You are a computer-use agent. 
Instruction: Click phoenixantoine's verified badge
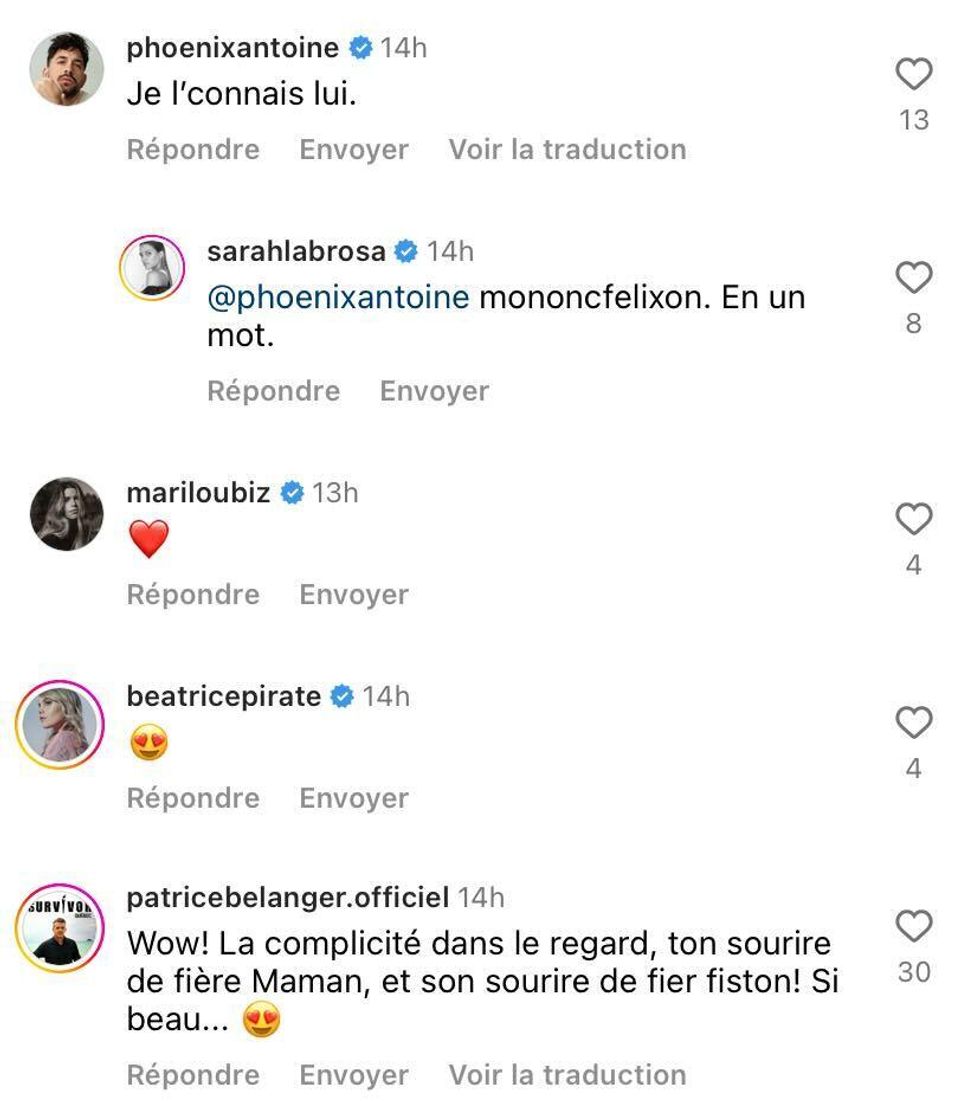pyautogui.click(x=358, y=46)
